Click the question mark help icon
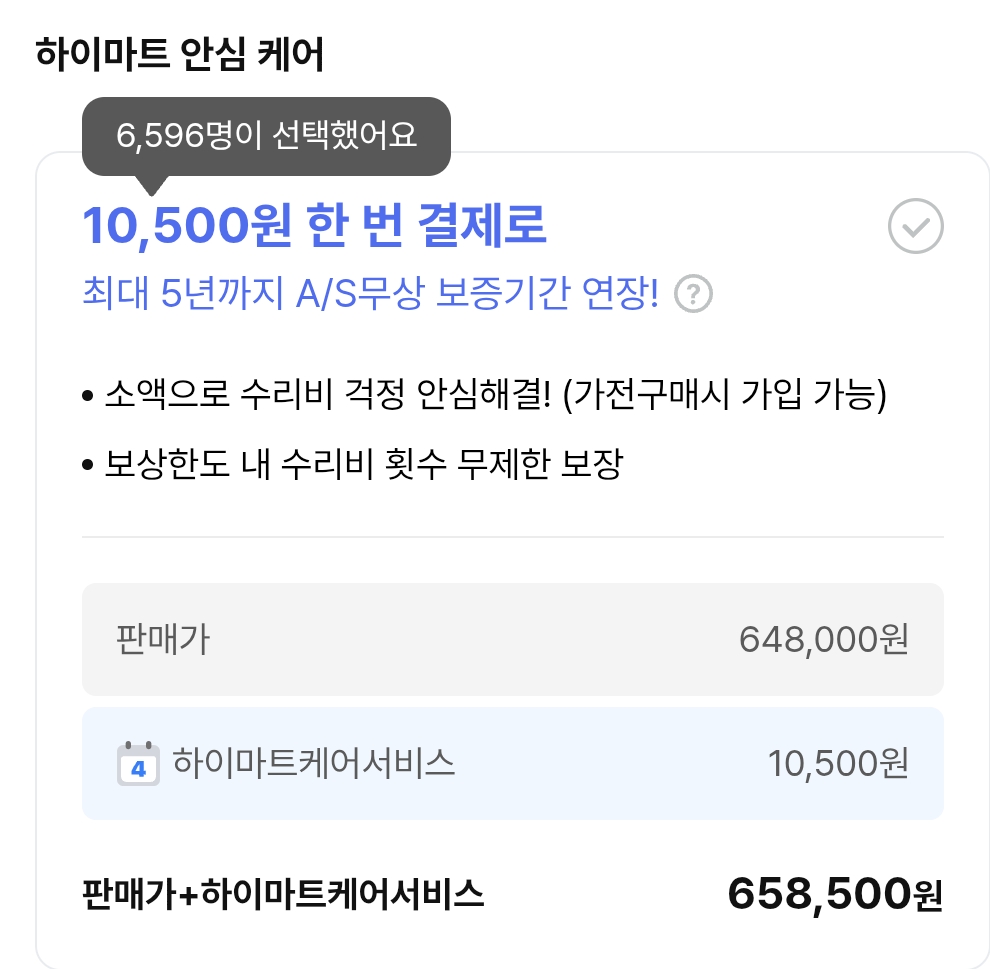The height and width of the screenshot is (969, 990). pyautogui.click(x=693, y=294)
